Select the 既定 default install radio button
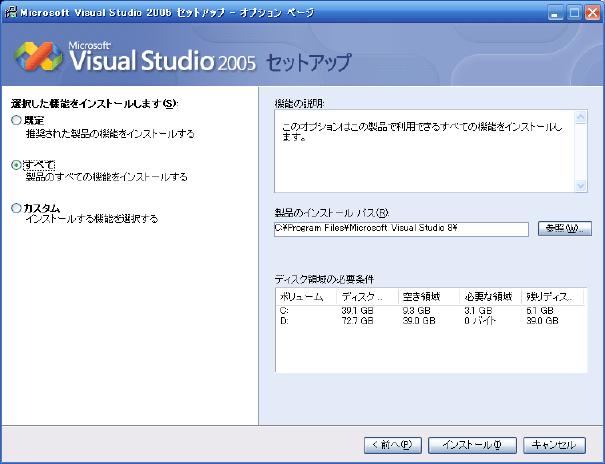 point(16,120)
